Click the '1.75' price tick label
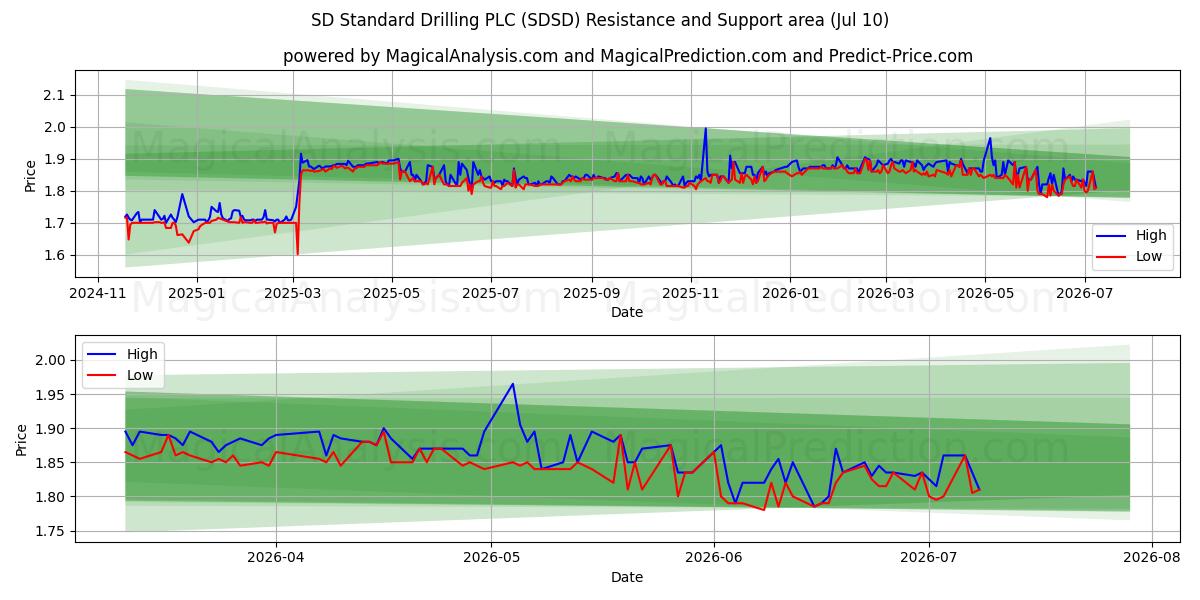The width and height of the screenshot is (1200, 600). pyautogui.click(x=50, y=531)
